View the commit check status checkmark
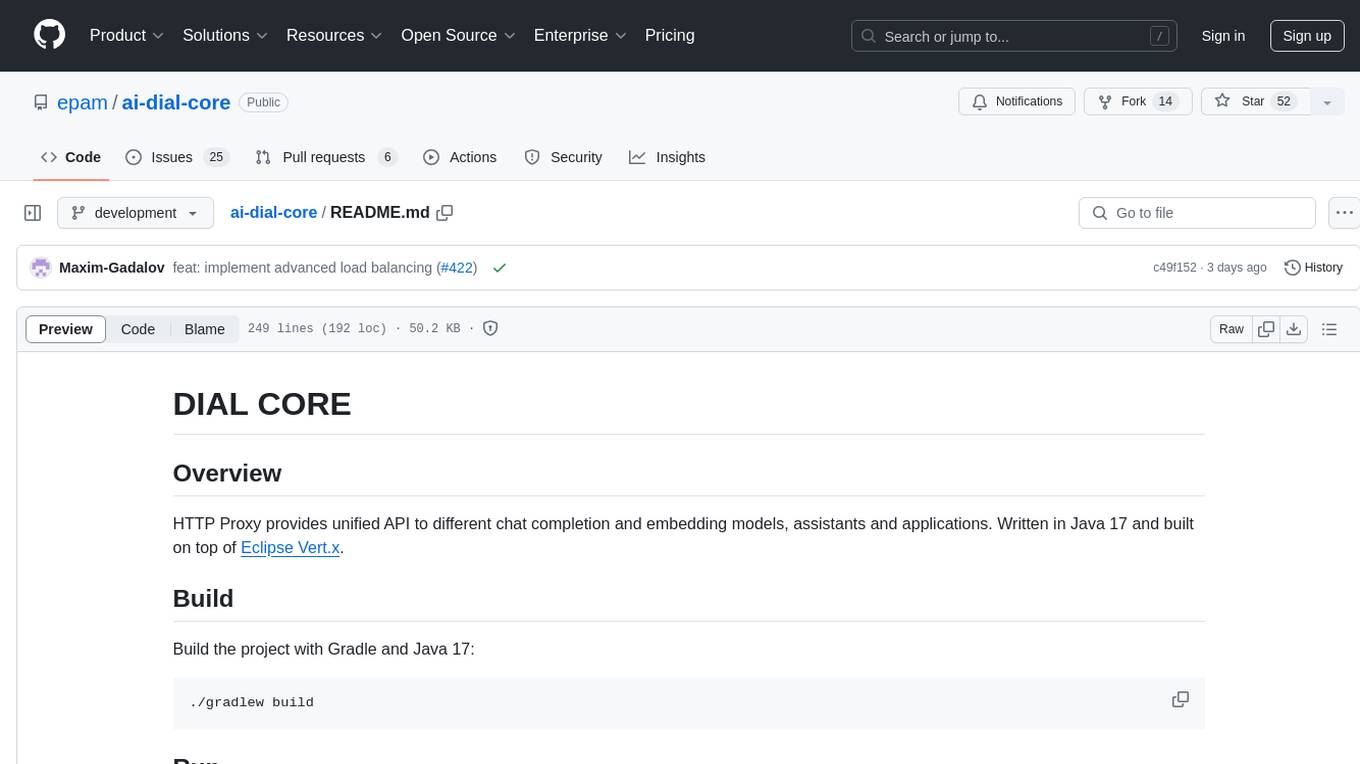 click(x=499, y=268)
